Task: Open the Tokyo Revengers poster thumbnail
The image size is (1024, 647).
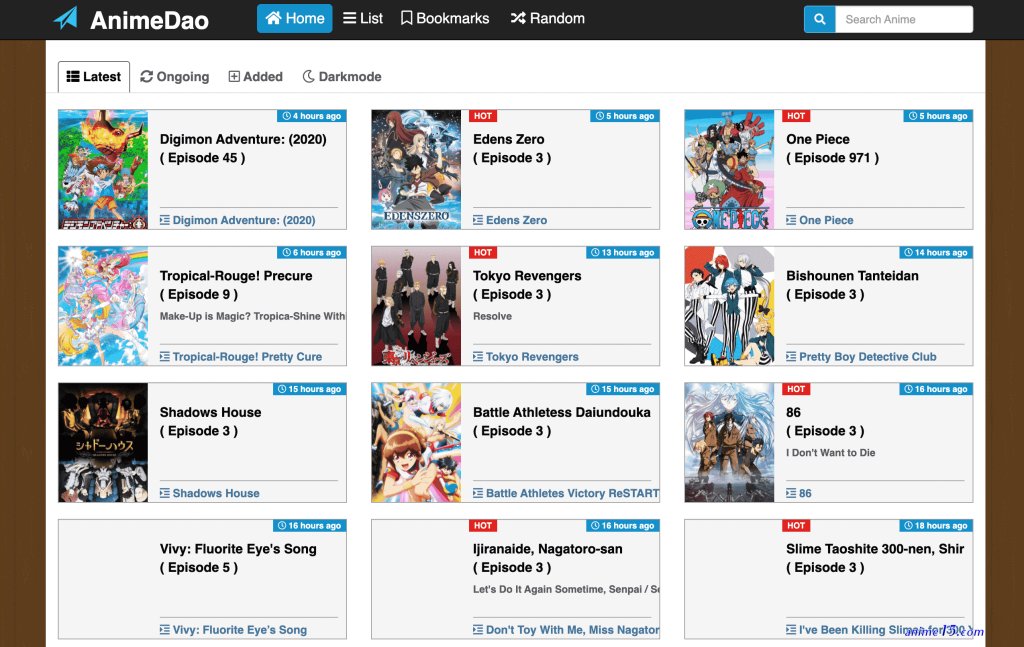Action: pyautogui.click(x=416, y=306)
